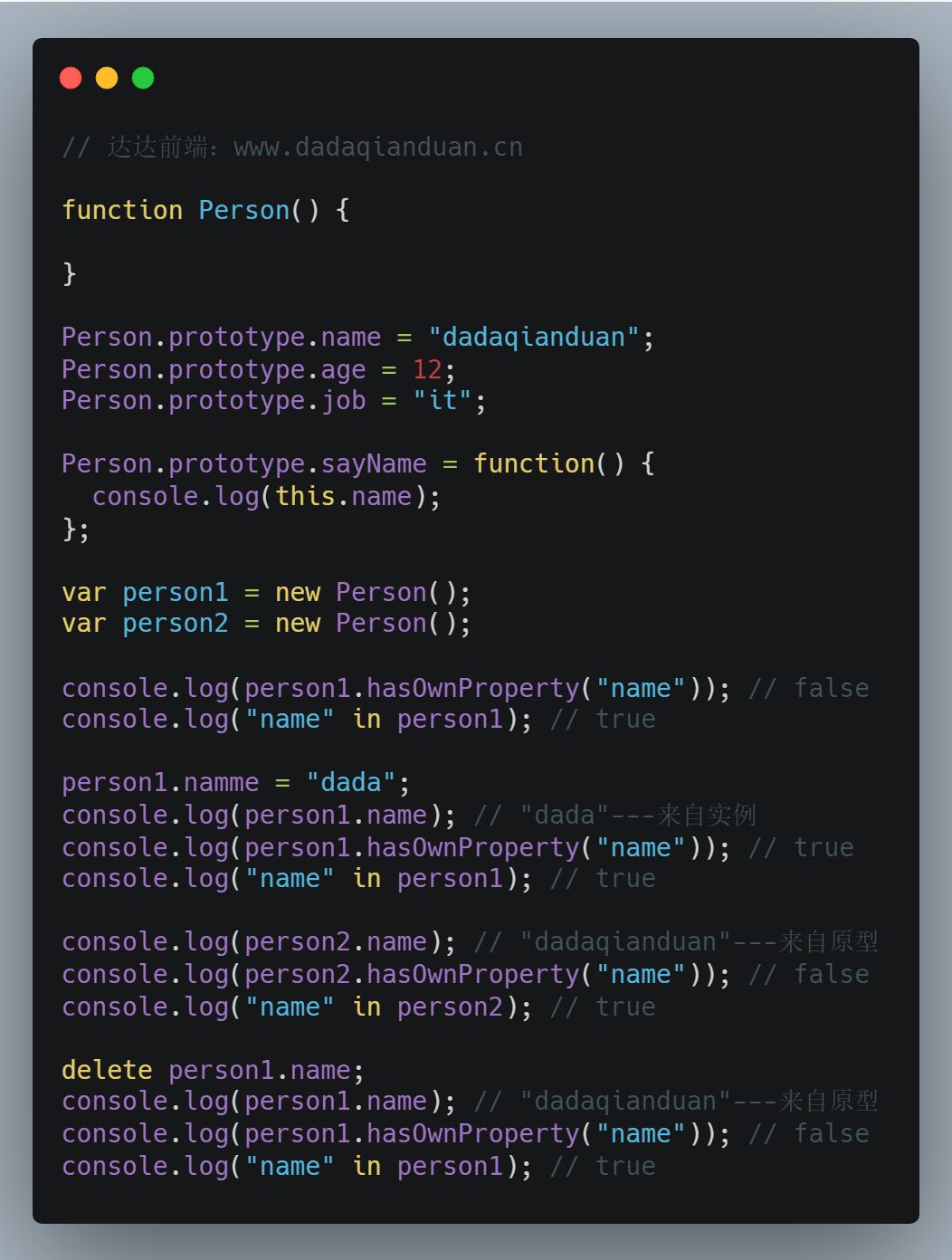Viewport: 952px width, 1260px height.
Task: Click the var person1 declaration
Action: (266, 592)
